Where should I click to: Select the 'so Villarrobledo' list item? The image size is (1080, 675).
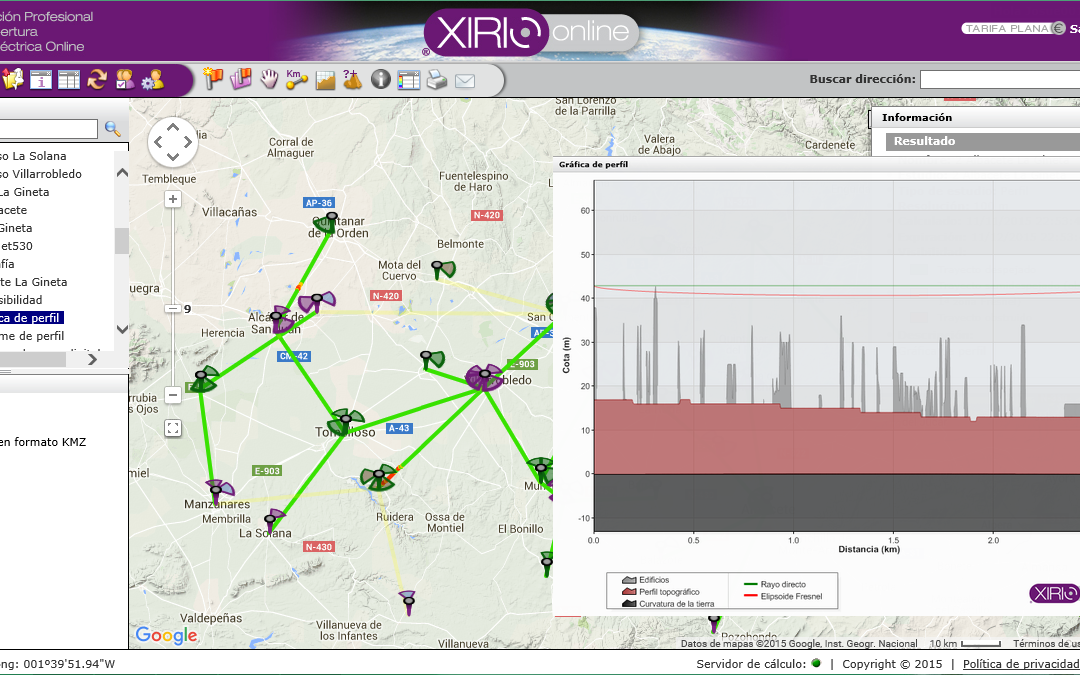[41, 174]
